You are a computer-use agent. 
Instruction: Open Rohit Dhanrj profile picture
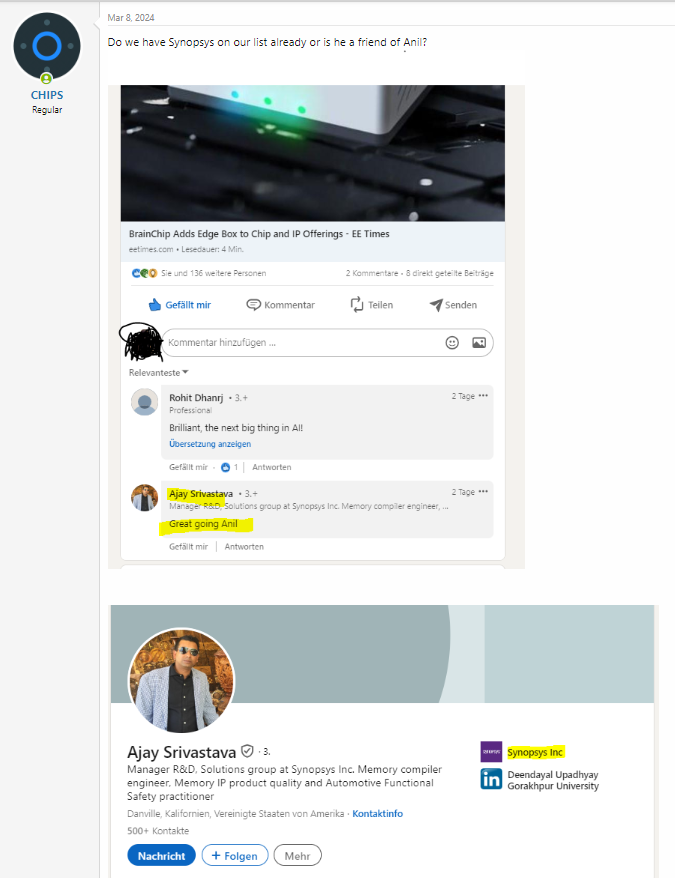(145, 402)
